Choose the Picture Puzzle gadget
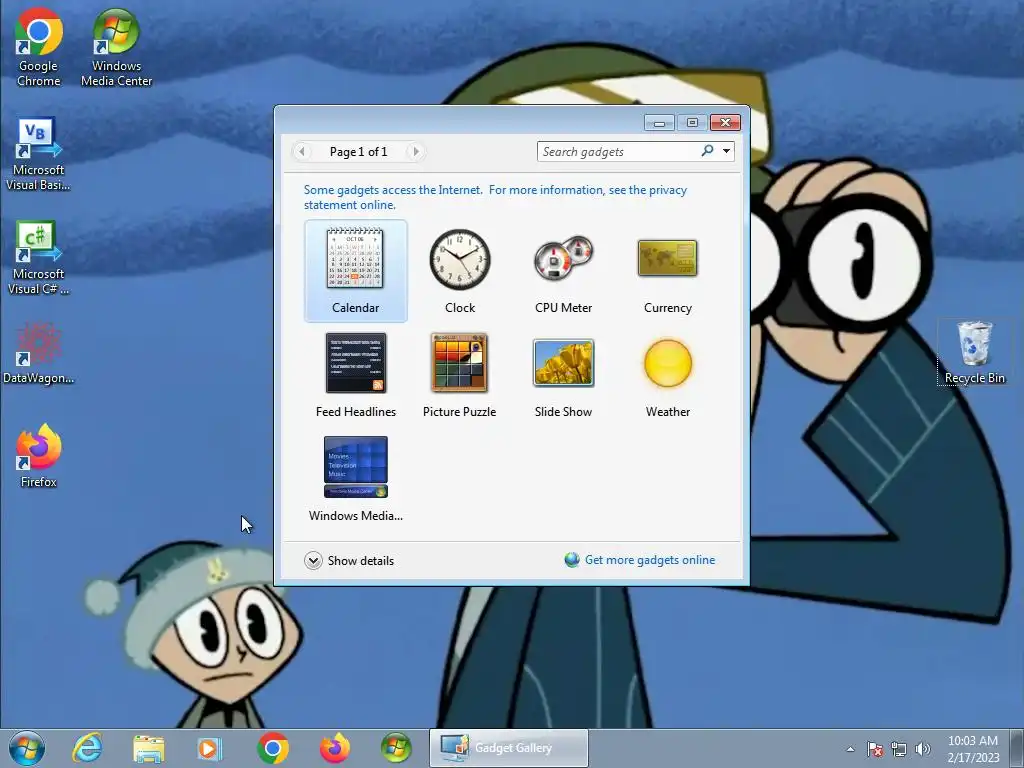1024x768 pixels. click(460, 375)
